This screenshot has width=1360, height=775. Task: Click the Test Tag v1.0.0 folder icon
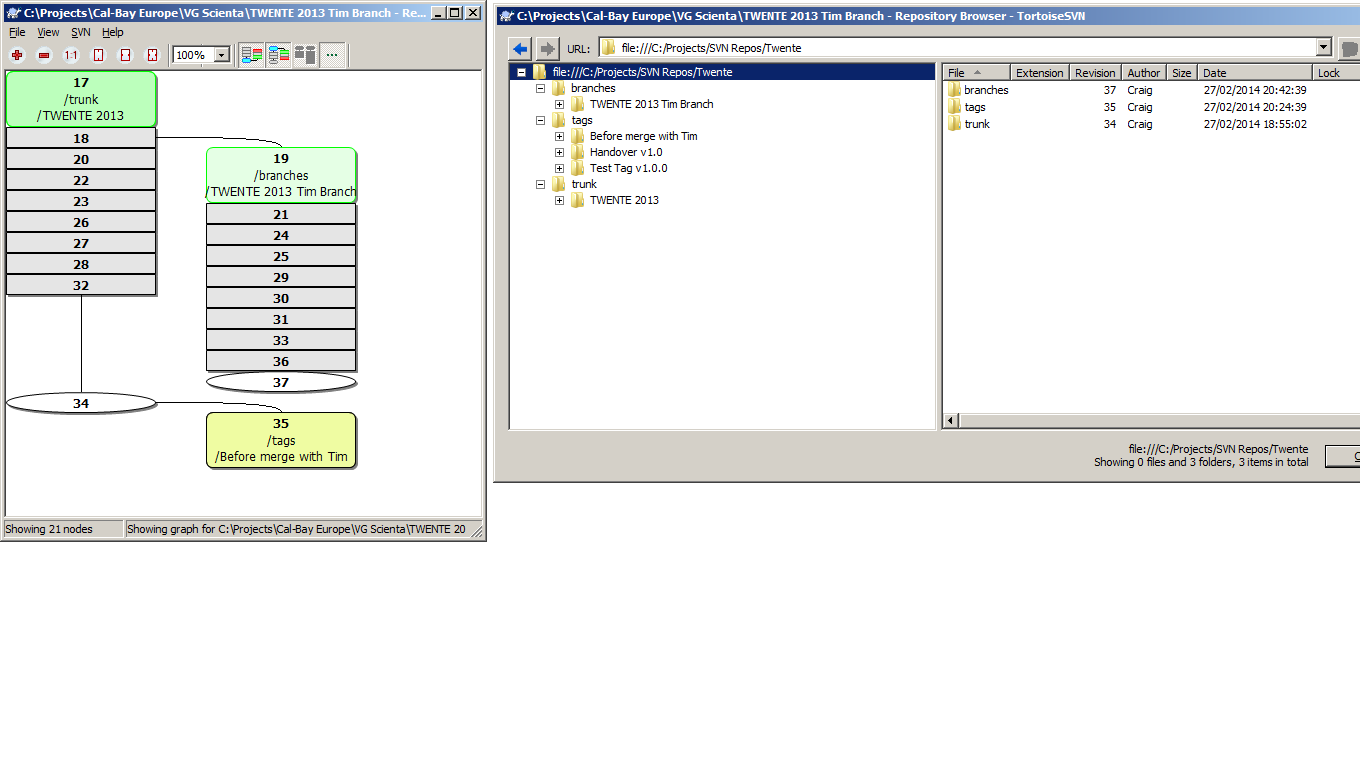pos(578,168)
